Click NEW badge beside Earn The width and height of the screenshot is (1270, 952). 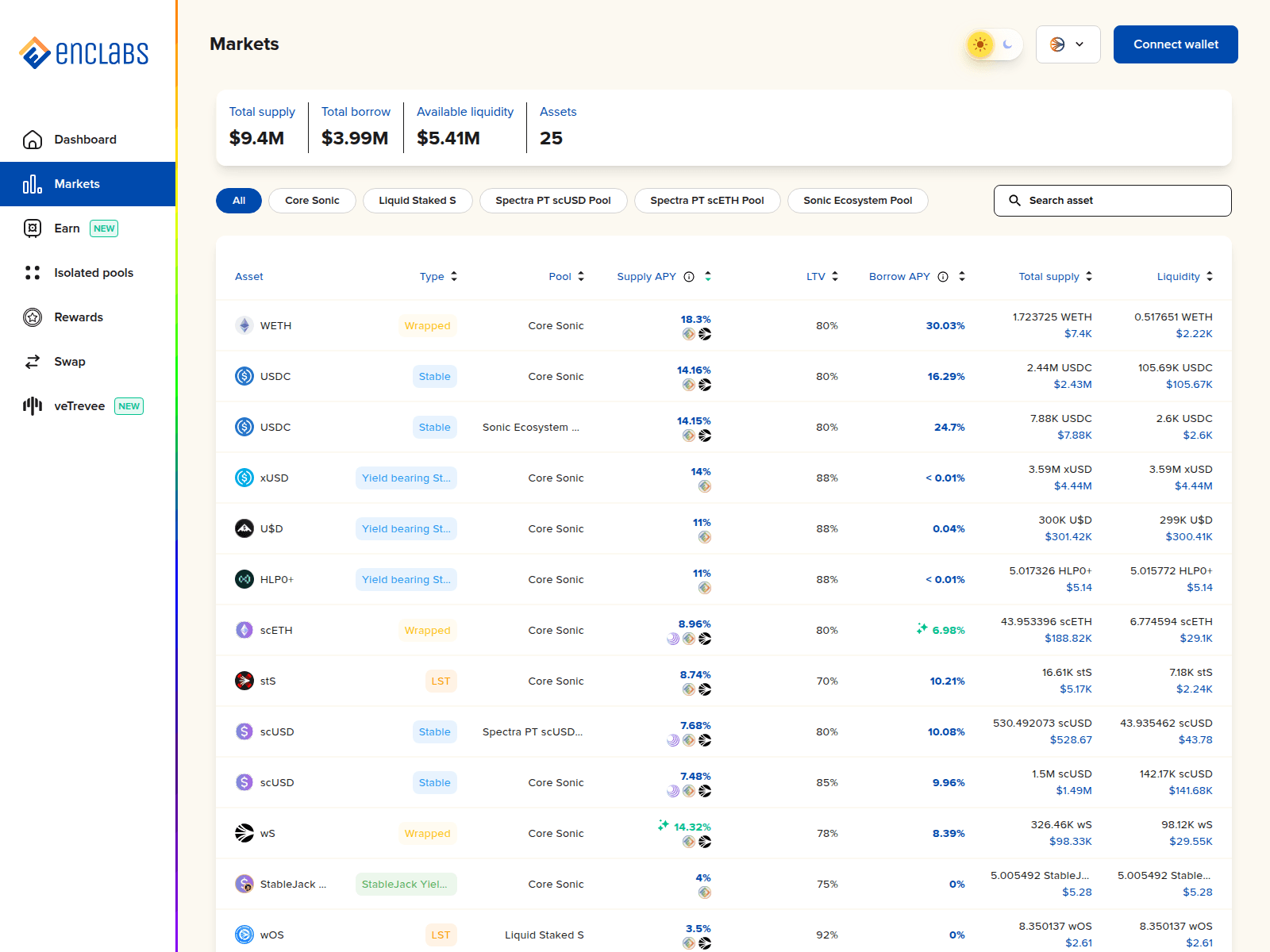[x=104, y=228]
